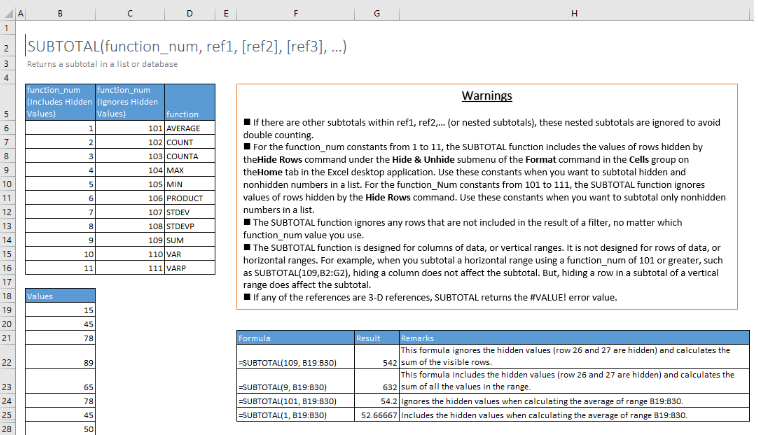Select the MIN cell

click(x=190, y=184)
